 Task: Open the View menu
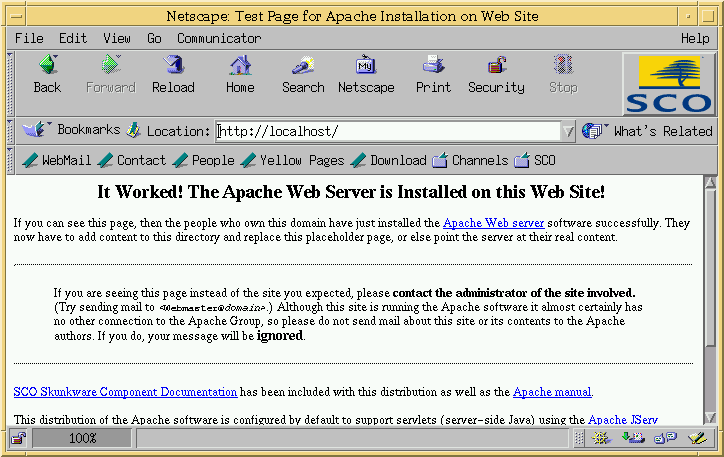coord(117,38)
